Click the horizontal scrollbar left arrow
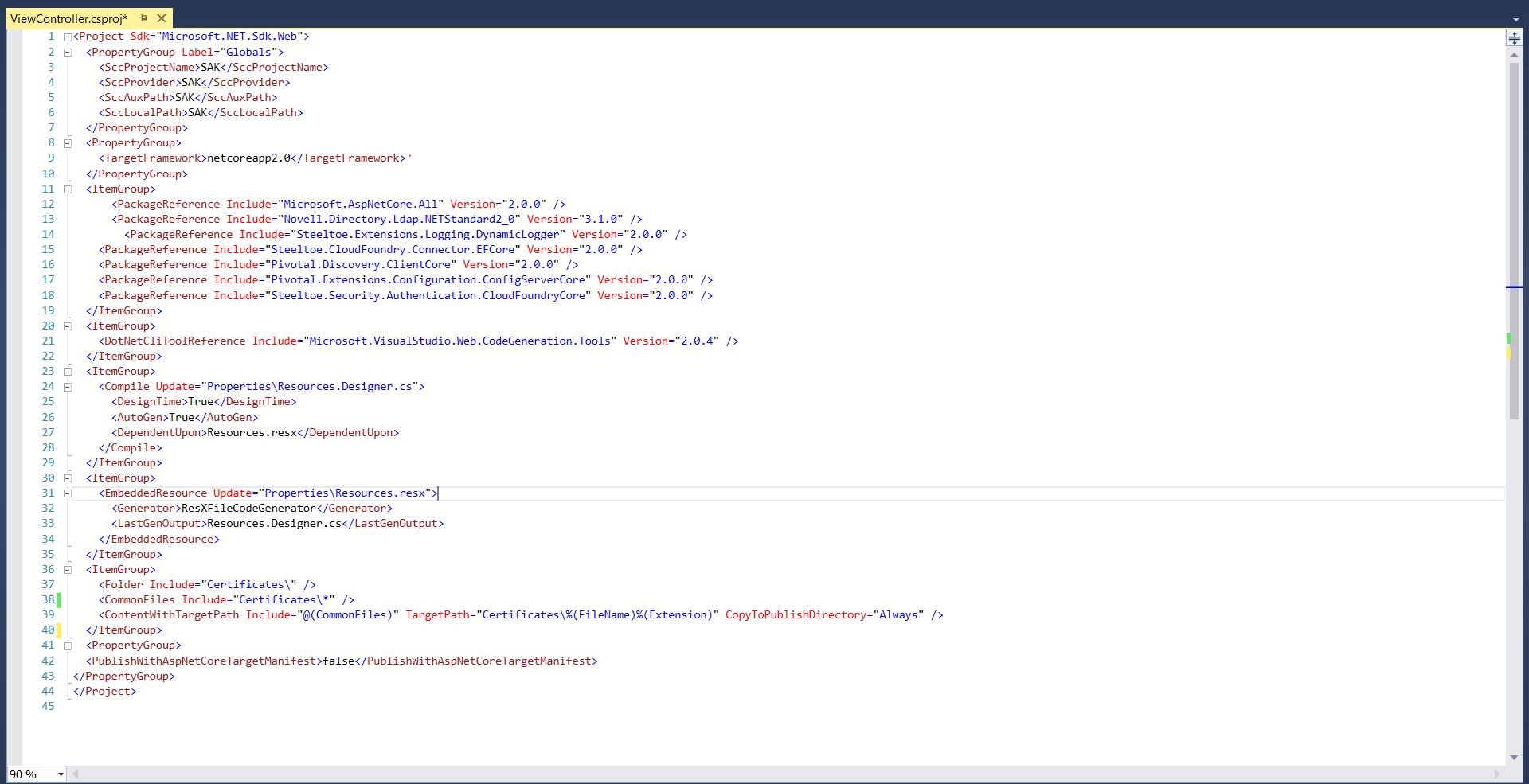 [x=74, y=773]
